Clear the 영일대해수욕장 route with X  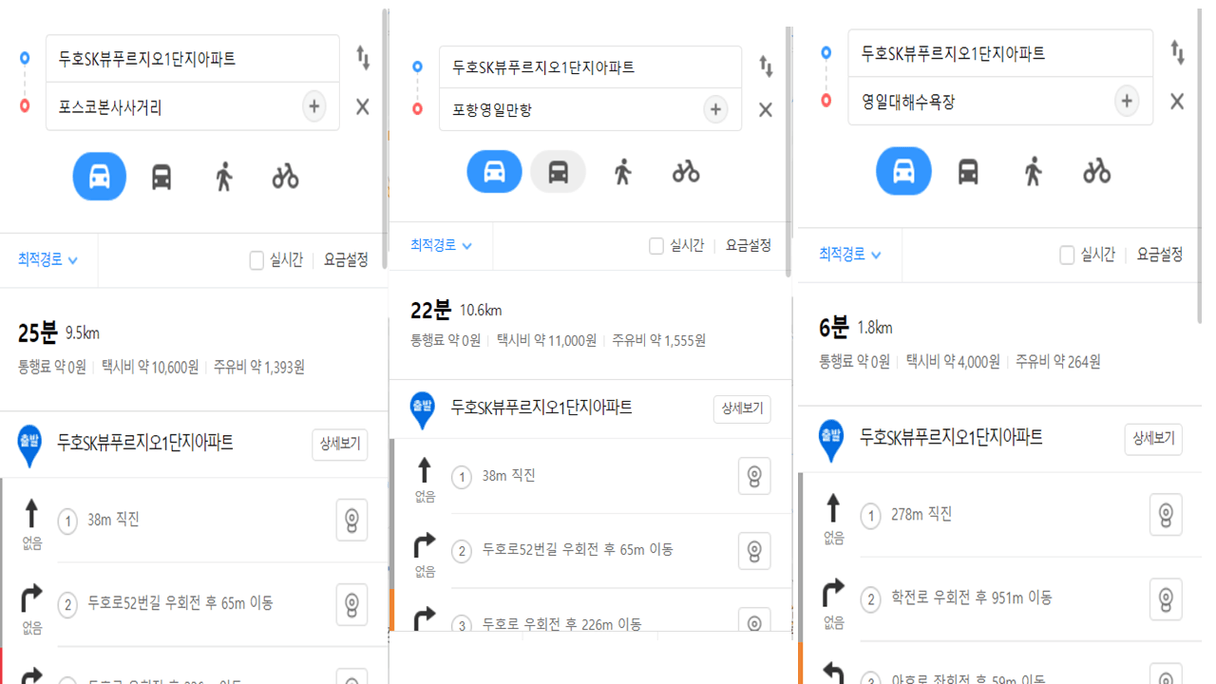(1177, 101)
